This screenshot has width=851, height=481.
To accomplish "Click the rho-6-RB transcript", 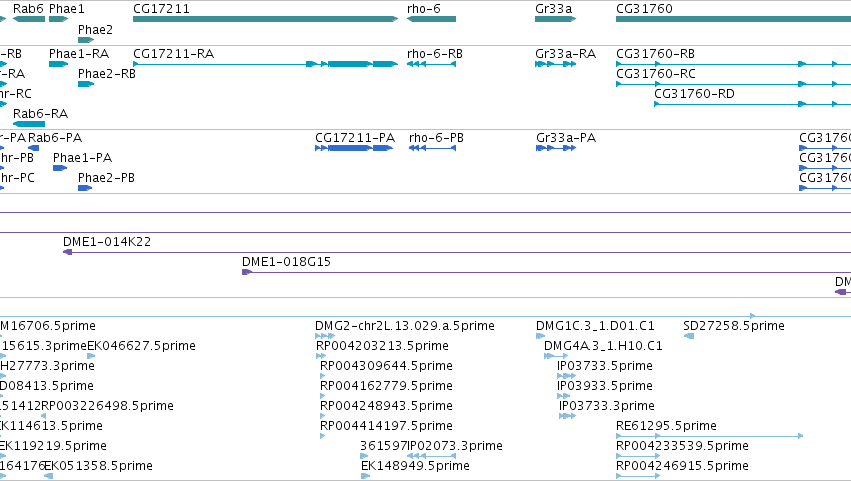I will [431, 64].
